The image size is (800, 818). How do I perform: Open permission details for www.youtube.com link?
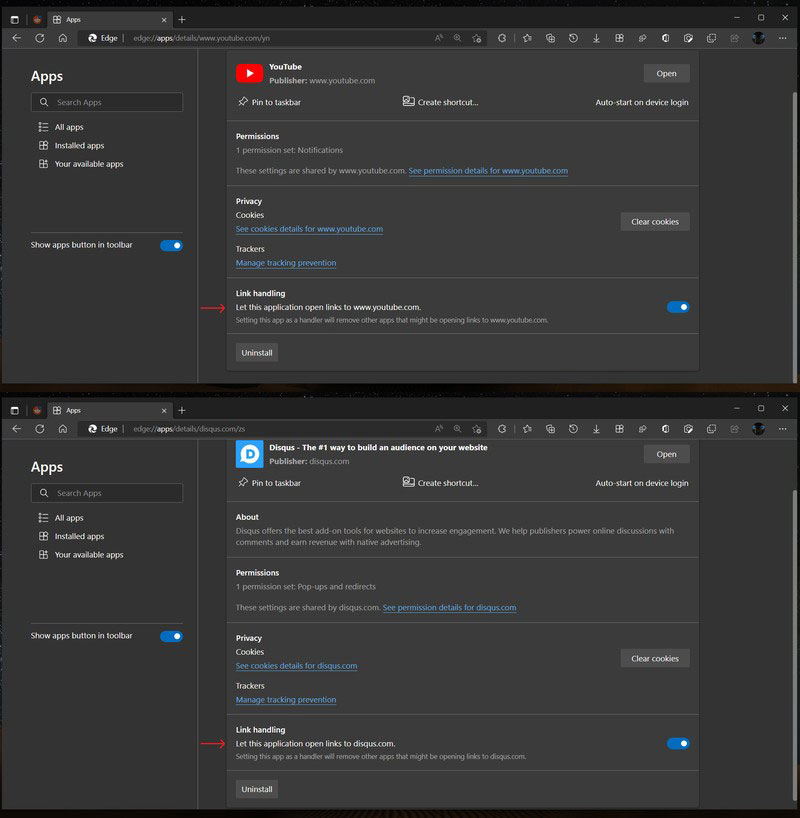tap(488, 171)
